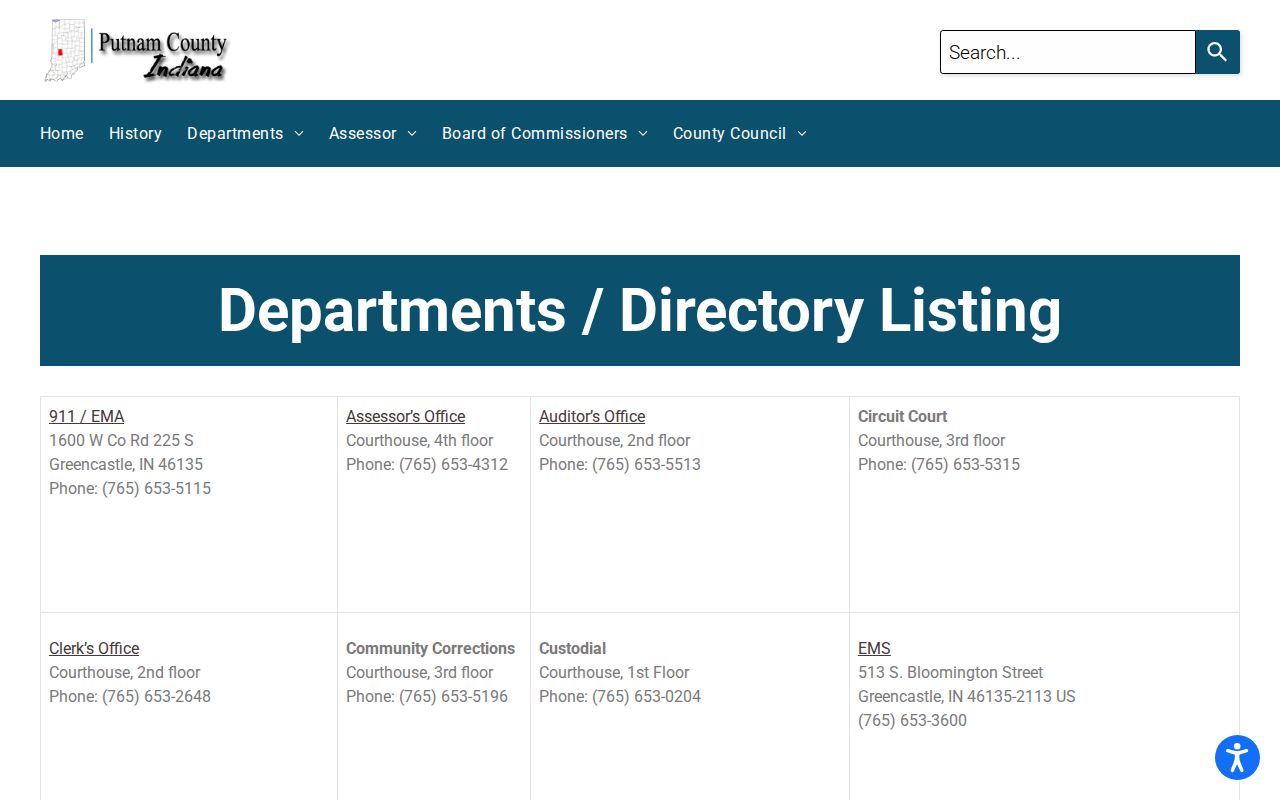Viewport: 1280px width, 800px height.
Task: Click the Community Corrections heading text
Action: [x=430, y=648]
